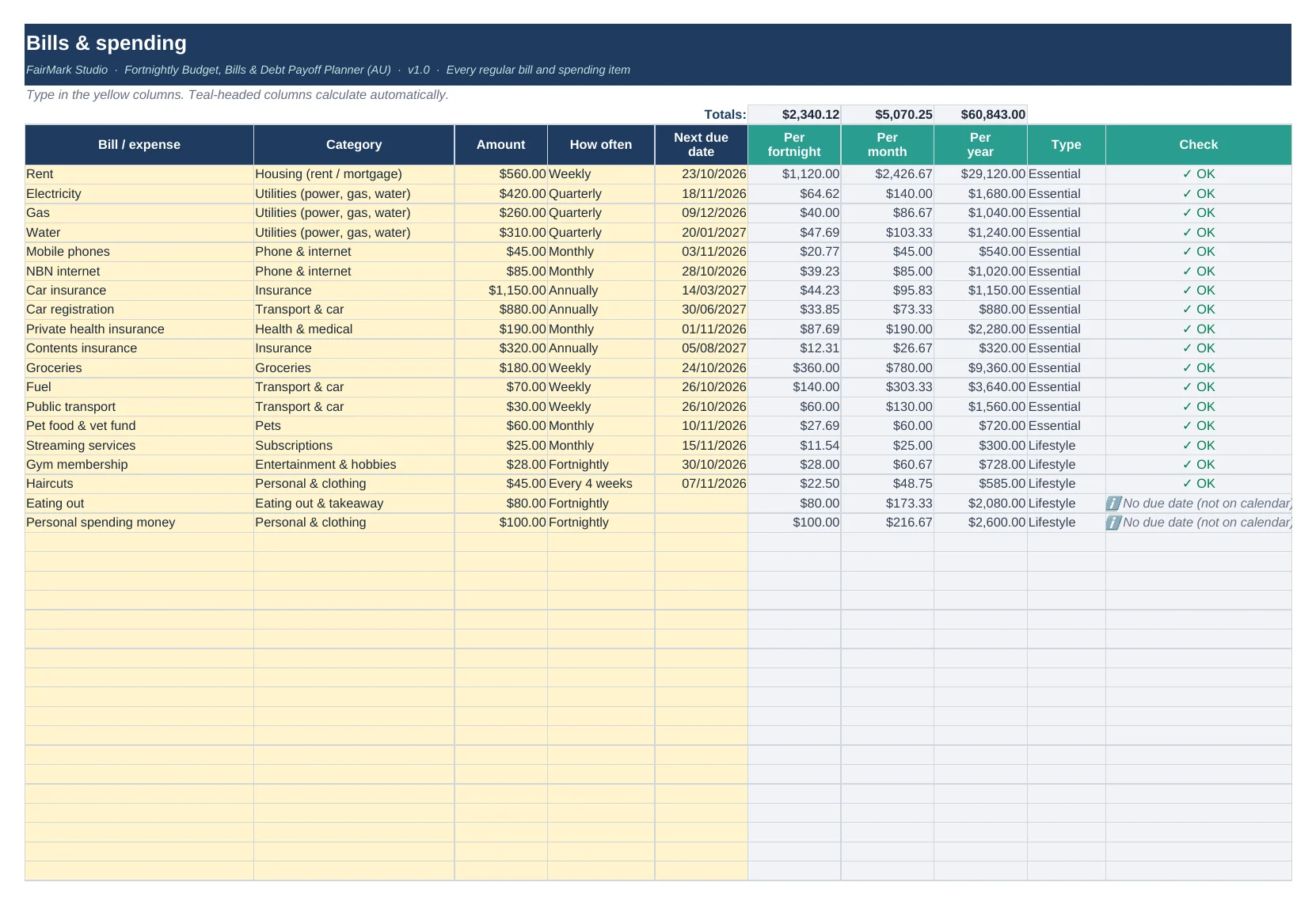1316x905 pixels.
Task: Select the 'NBN internet' row name
Action: coord(139,272)
